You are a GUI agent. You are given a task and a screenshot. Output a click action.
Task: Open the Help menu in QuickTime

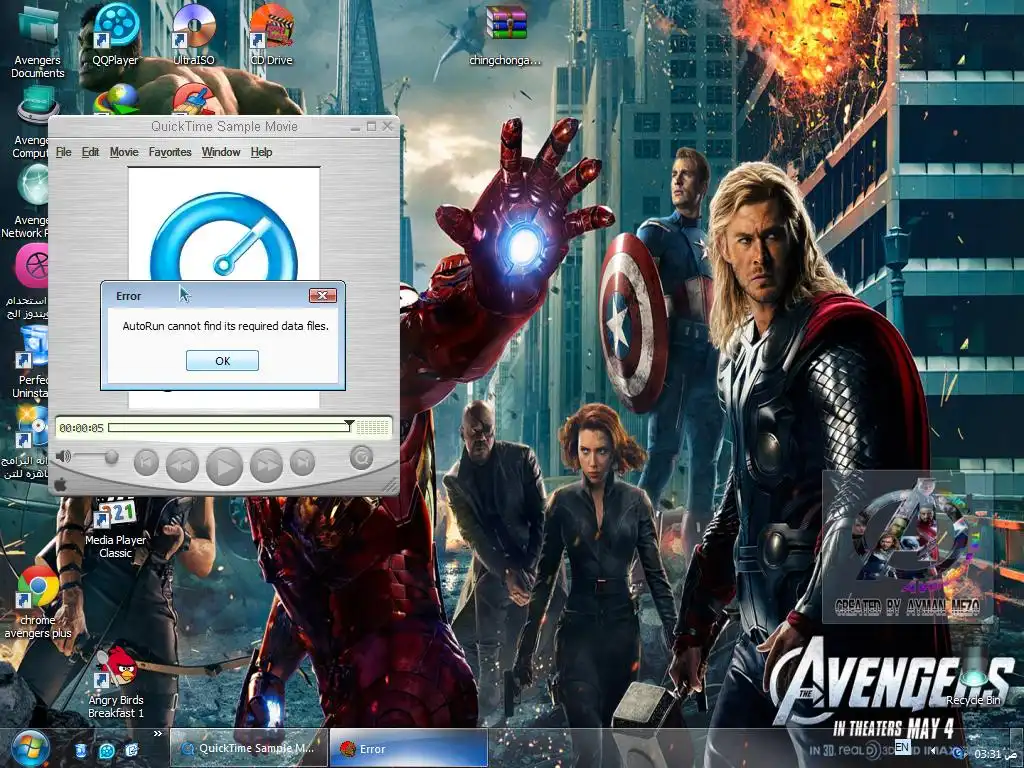(x=261, y=152)
